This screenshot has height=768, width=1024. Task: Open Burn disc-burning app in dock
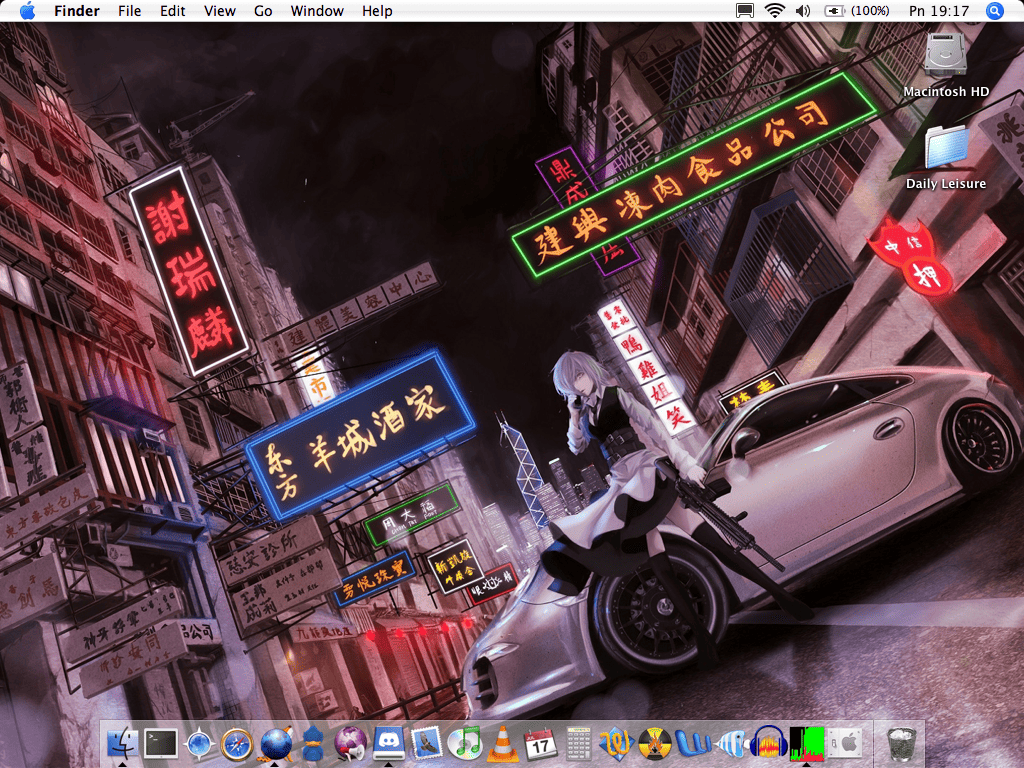coord(654,743)
